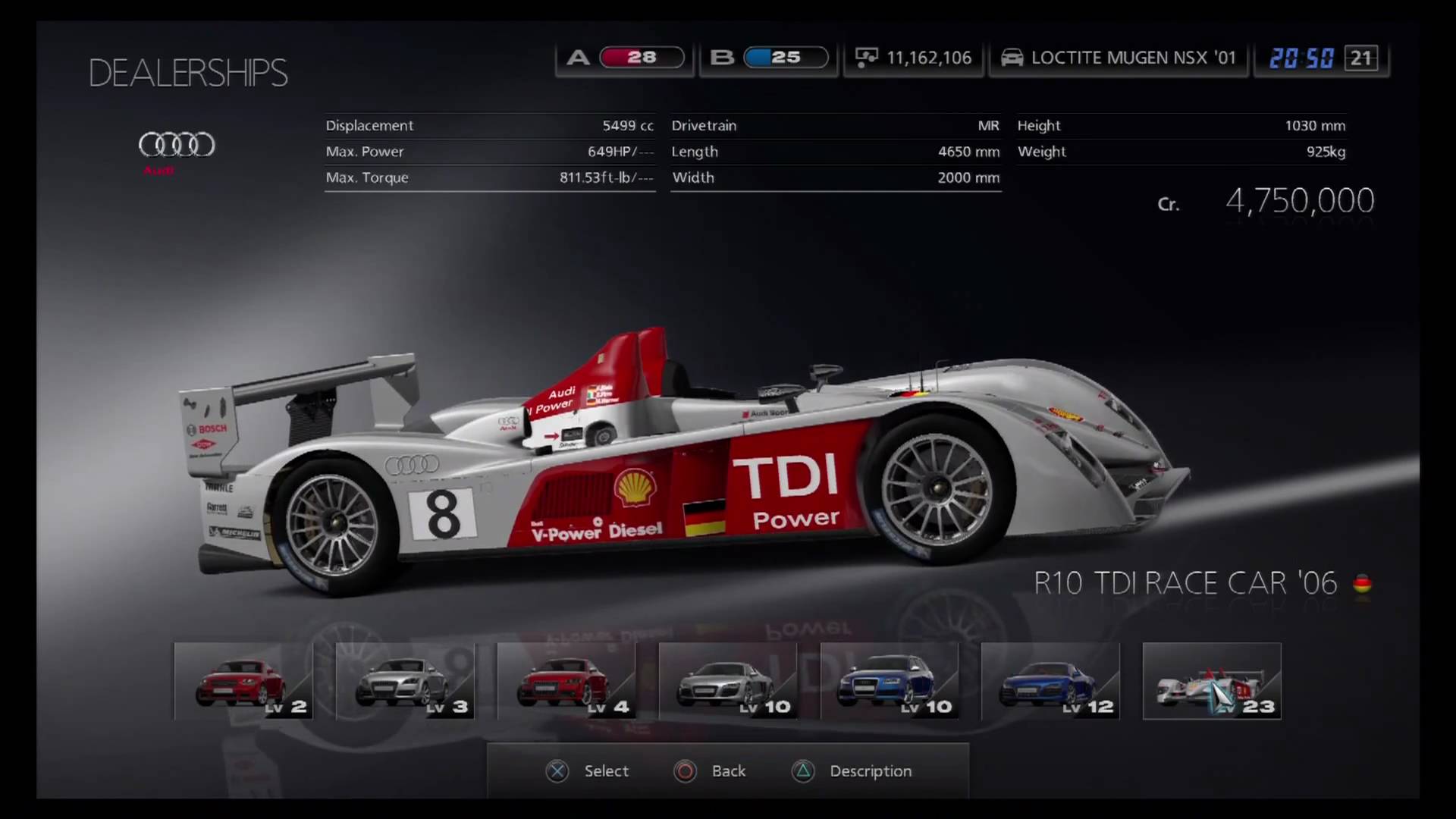Choose the blue RS Lv 10 thumbnail
The width and height of the screenshot is (1456, 819).
889,681
